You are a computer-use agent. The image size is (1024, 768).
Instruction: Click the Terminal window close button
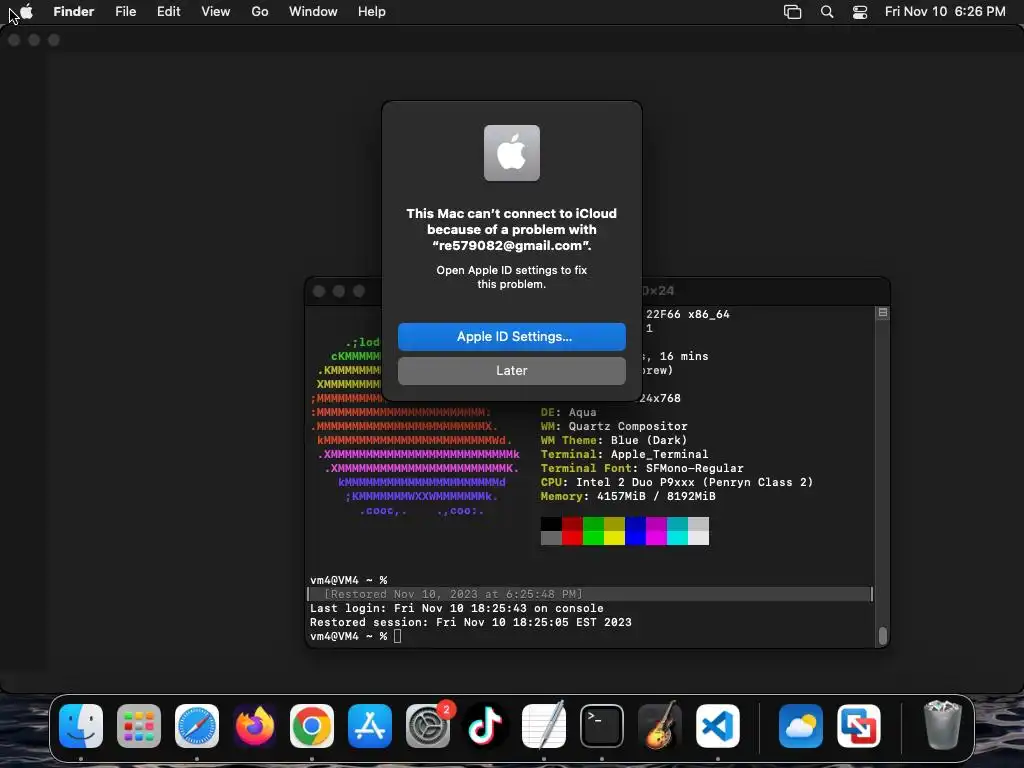tap(319, 291)
